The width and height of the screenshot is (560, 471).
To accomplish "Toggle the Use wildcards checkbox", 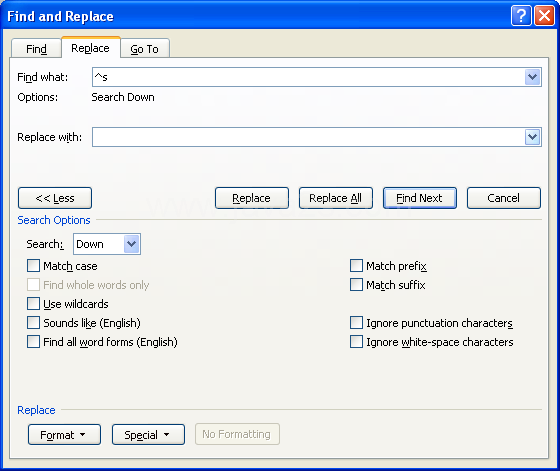I will 33,304.
